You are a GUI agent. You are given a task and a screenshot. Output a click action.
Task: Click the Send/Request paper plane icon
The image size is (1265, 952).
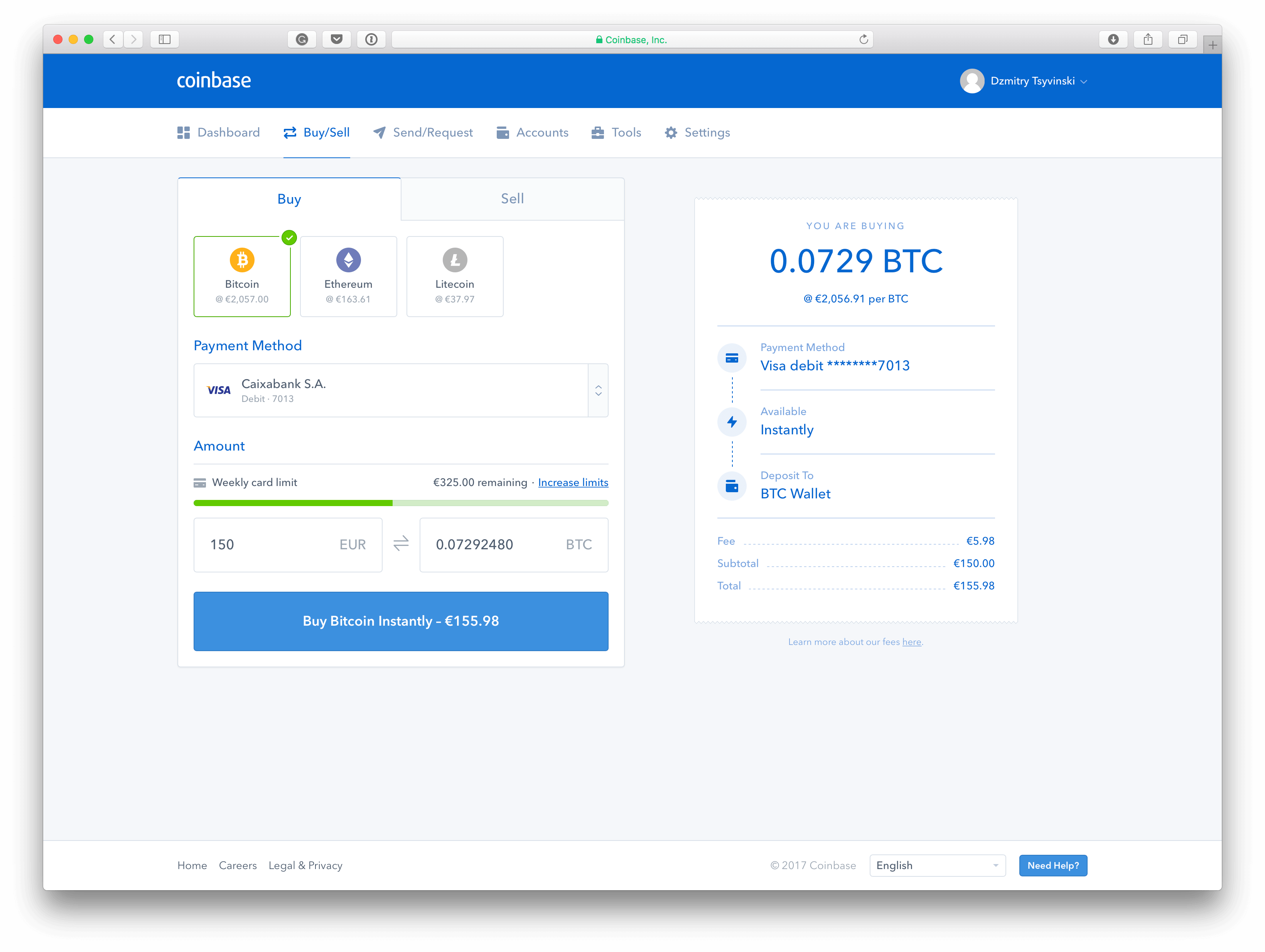coord(379,133)
